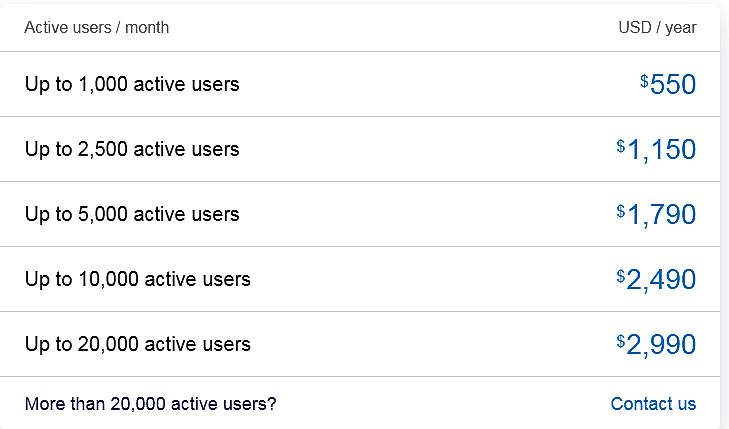Click the dollar sign before 550
This screenshot has height=429, width=729.
[644, 80]
